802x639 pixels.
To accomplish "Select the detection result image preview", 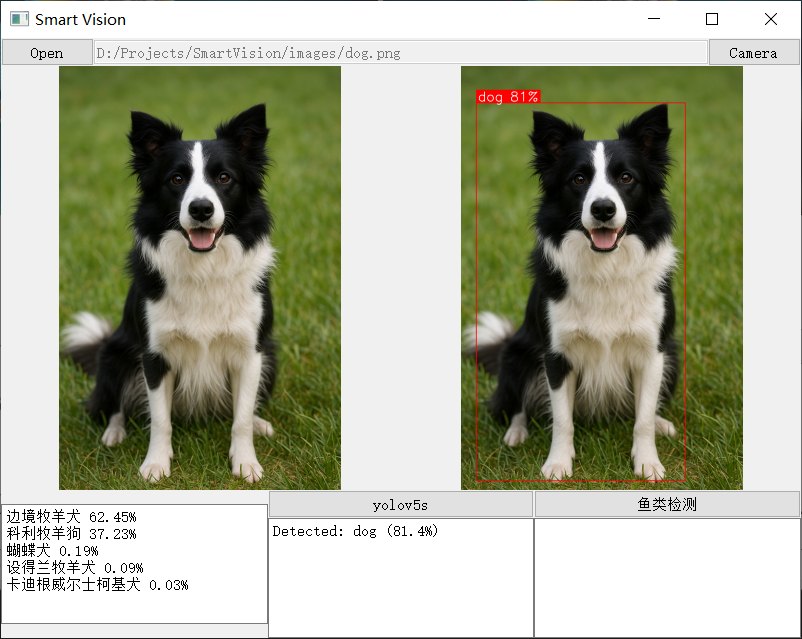I will [x=602, y=278].
